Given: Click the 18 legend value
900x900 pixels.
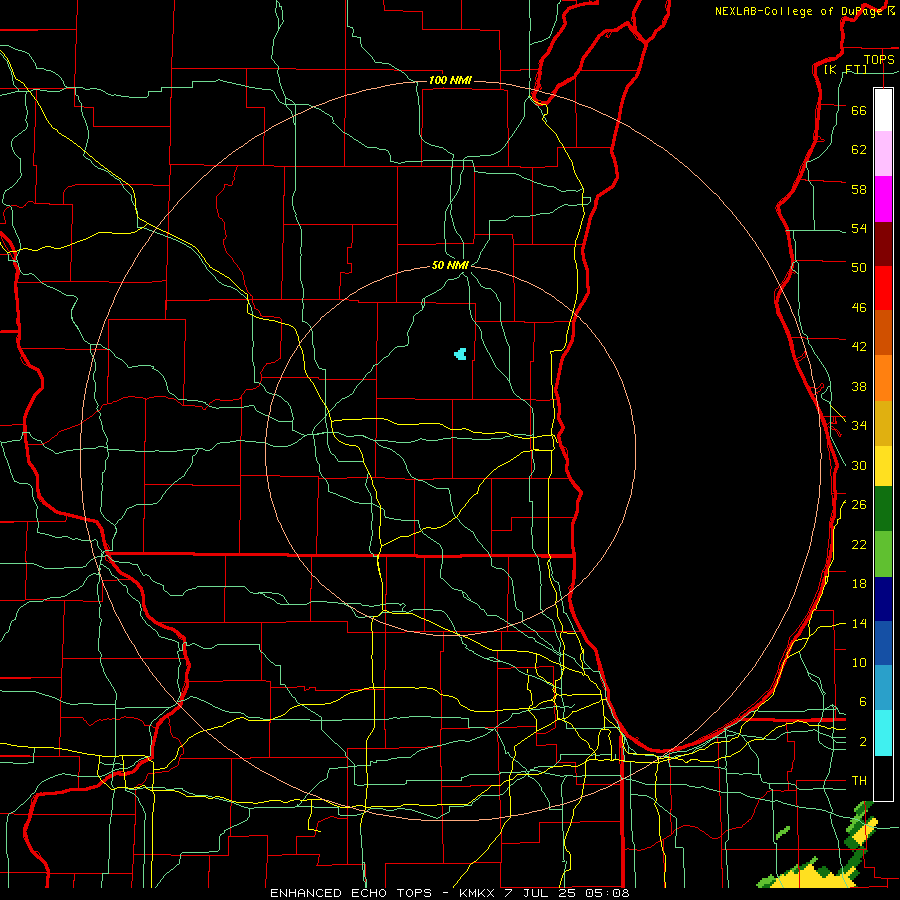Looking at the screenshot, I should click(859, 584).
